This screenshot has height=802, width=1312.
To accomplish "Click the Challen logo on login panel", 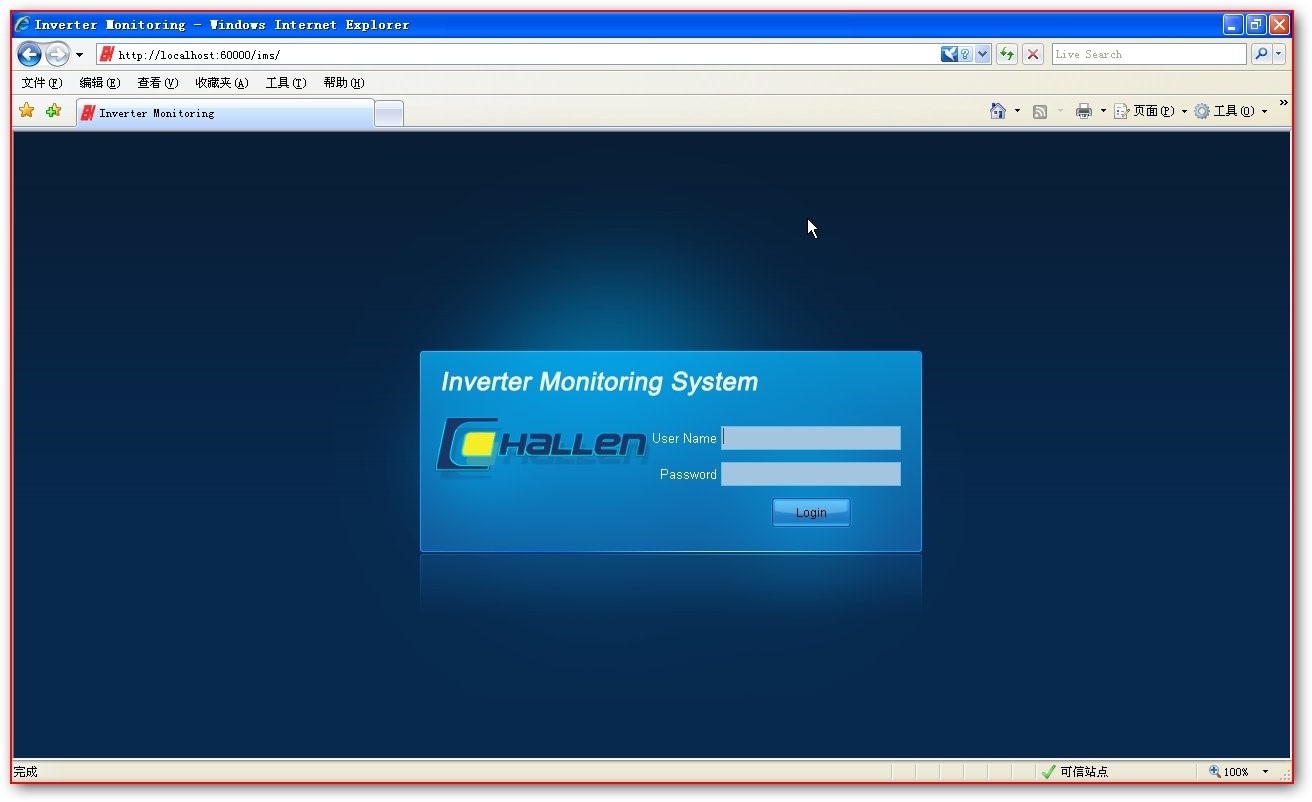I will (x=542, y=445).
